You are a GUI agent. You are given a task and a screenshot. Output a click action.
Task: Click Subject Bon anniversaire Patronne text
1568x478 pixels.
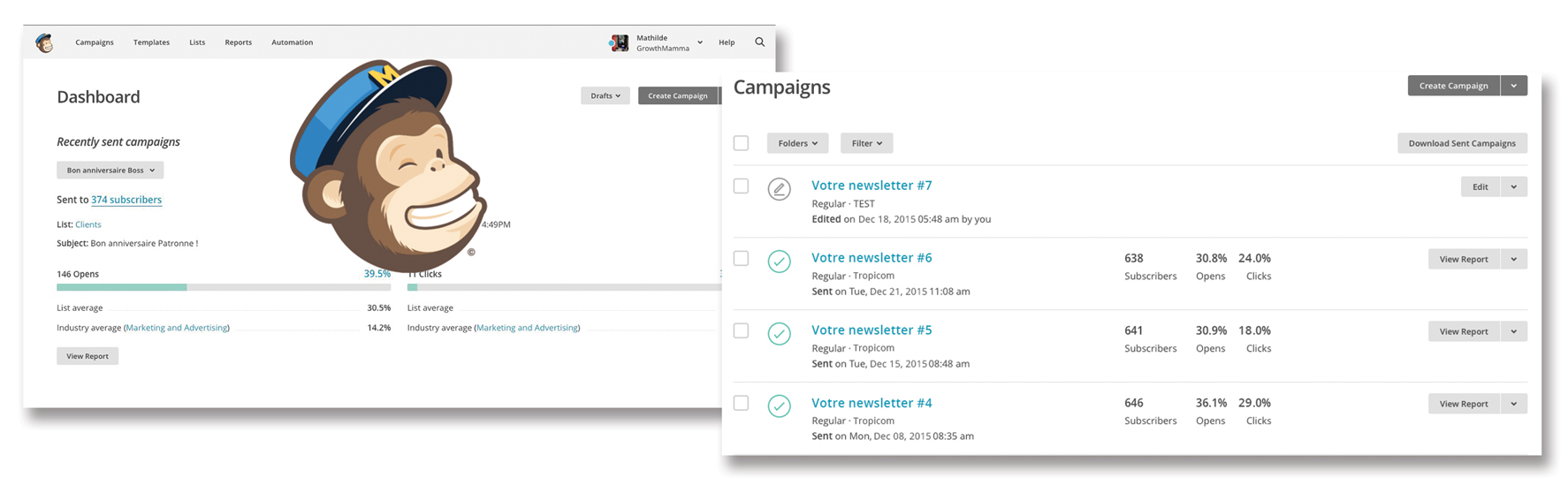point(127,243)
